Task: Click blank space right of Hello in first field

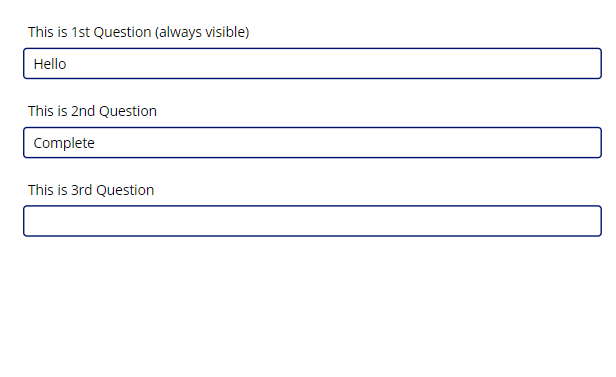Action: point(334,64)
